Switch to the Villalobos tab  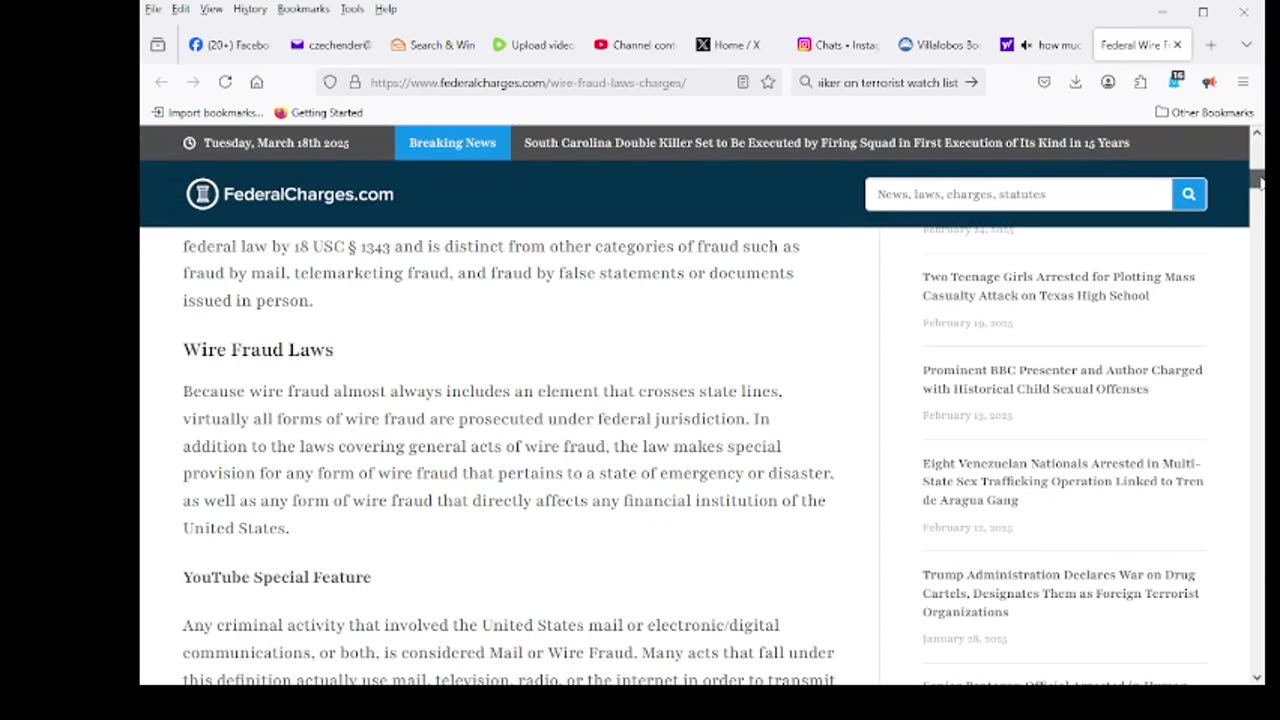point(939,45)
